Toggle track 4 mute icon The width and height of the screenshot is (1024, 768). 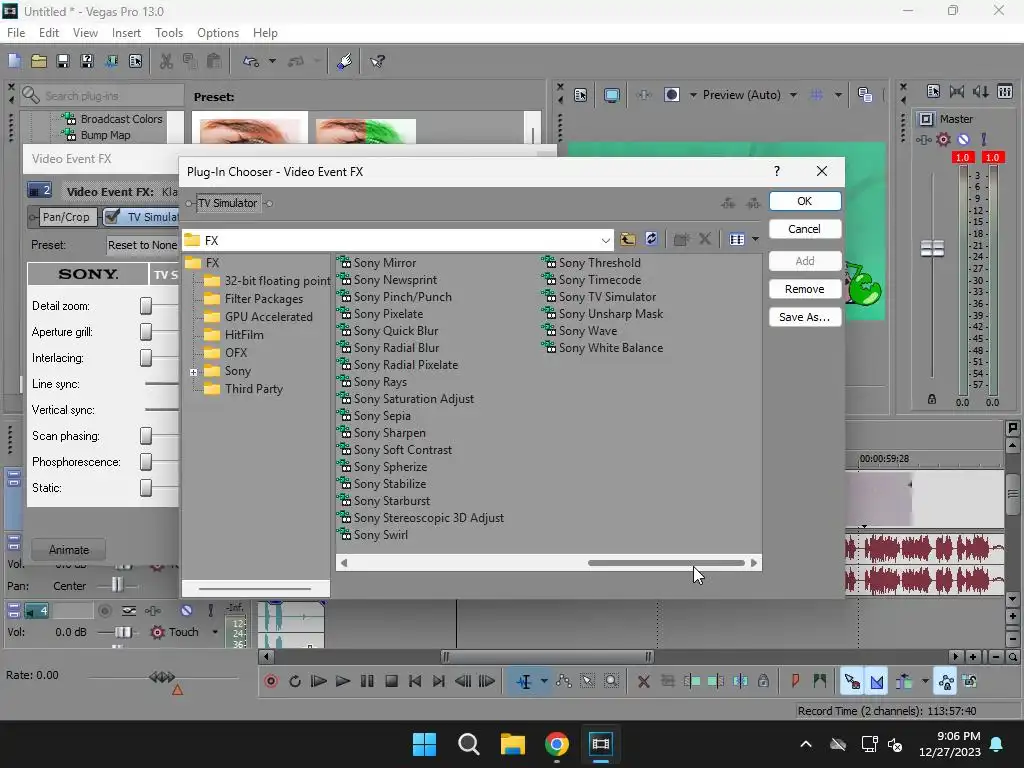(x=187, y=611)
